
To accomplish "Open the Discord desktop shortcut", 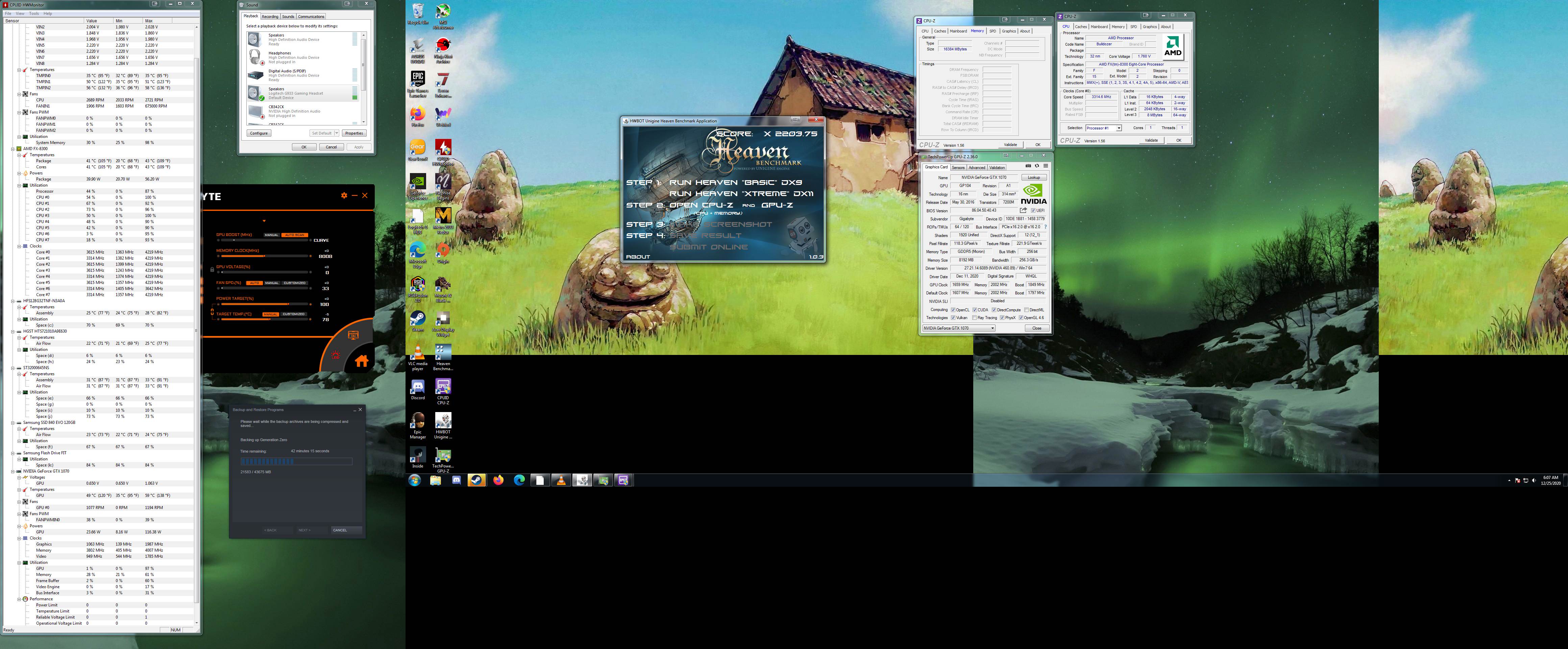I will (x=418, y=390).
